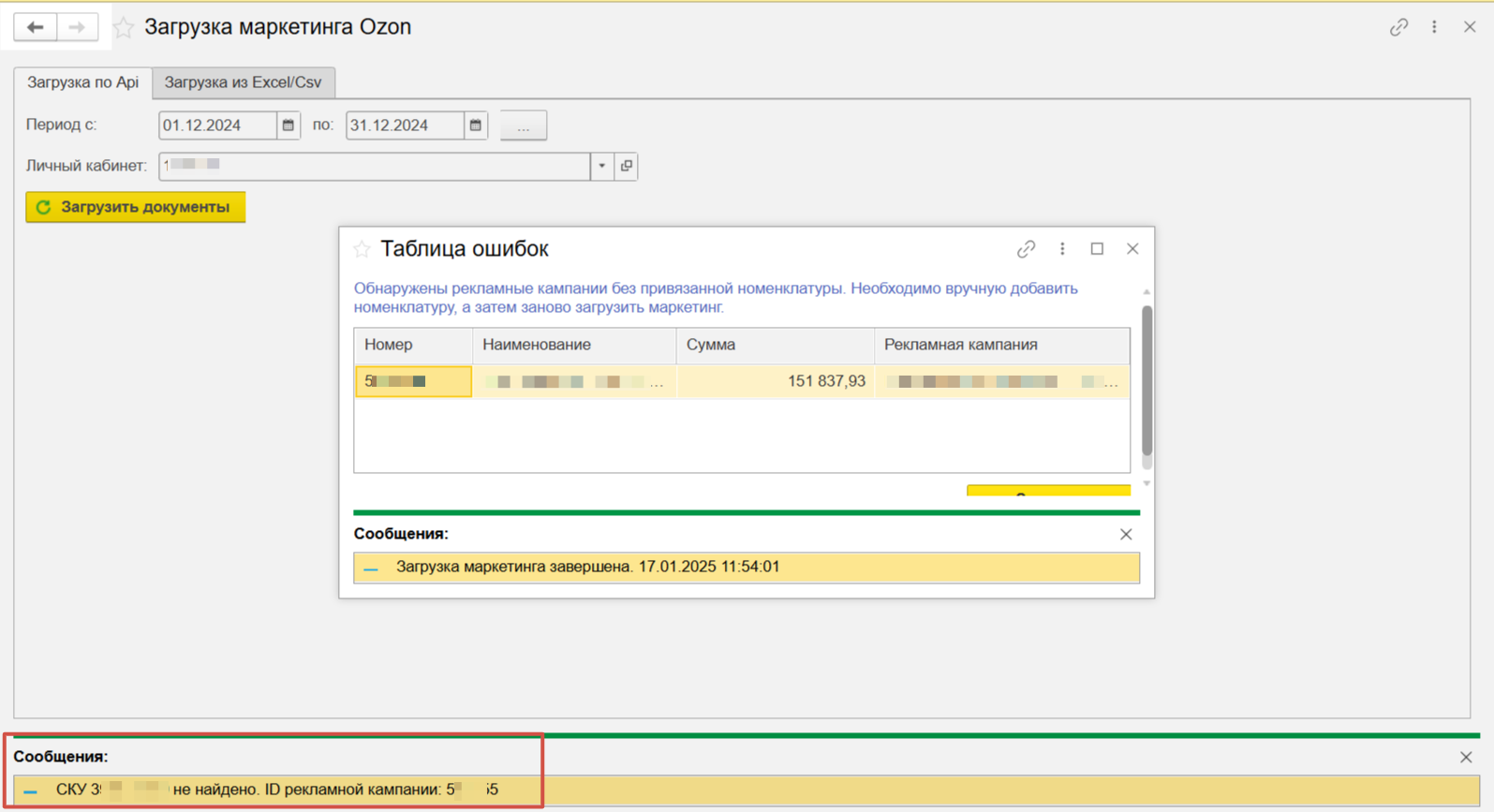Select the Рекламная кампания cell in row

point(1002,381)
